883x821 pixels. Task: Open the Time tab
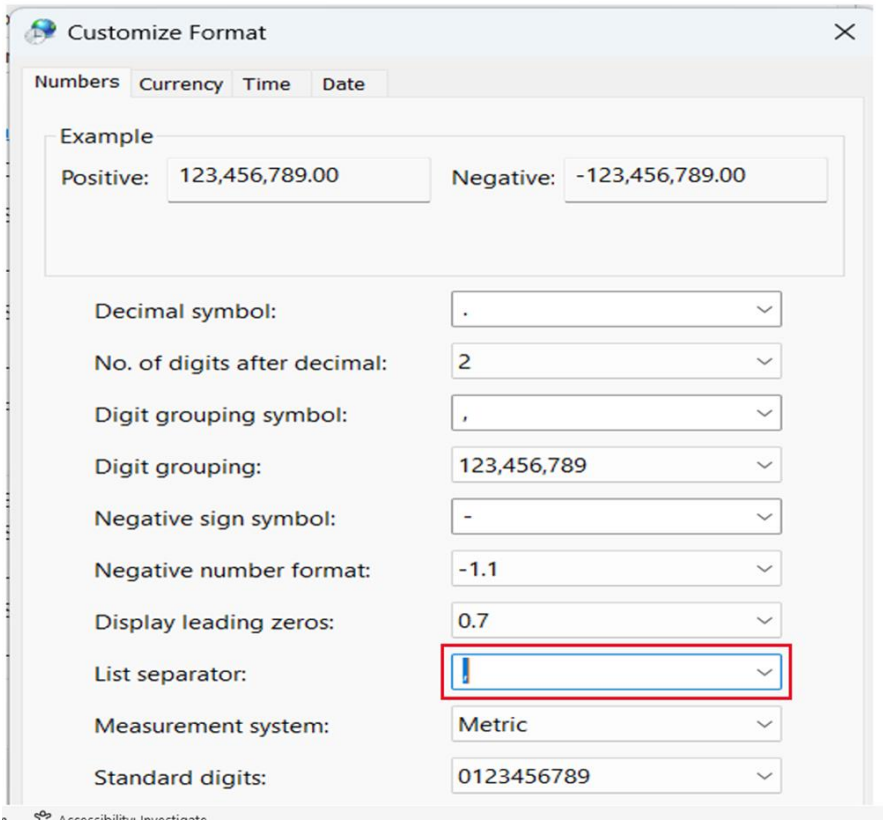(x=266, y=84)
